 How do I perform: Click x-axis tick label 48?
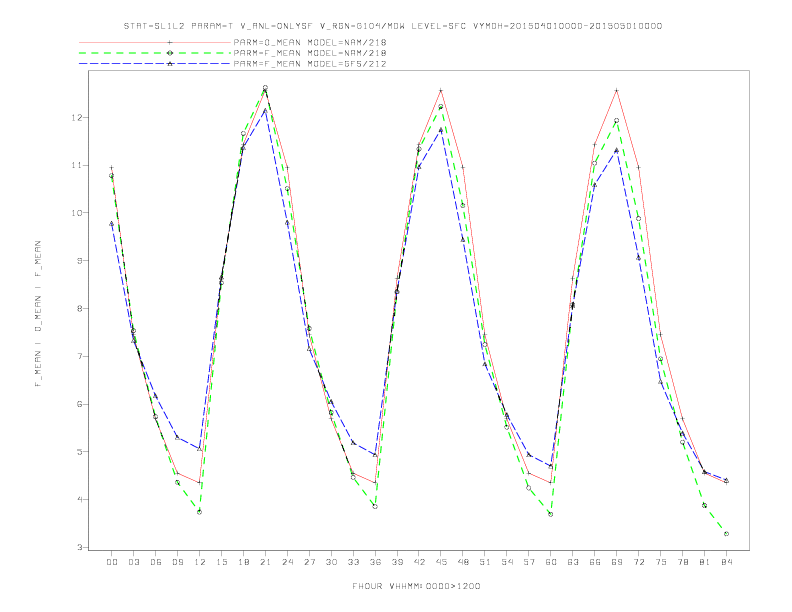(x=463, y=562)
